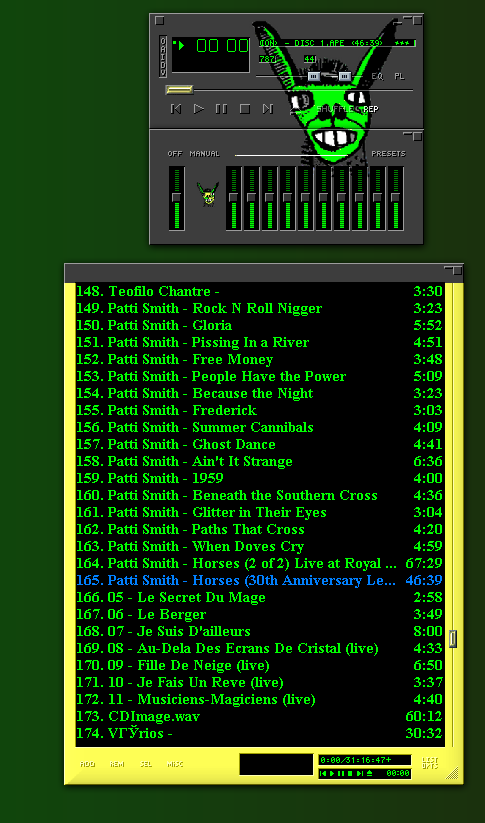Select highlighted track 165. Horses 30th Anniversary
Screen dimensions: 485x823
tap(260, 581)
